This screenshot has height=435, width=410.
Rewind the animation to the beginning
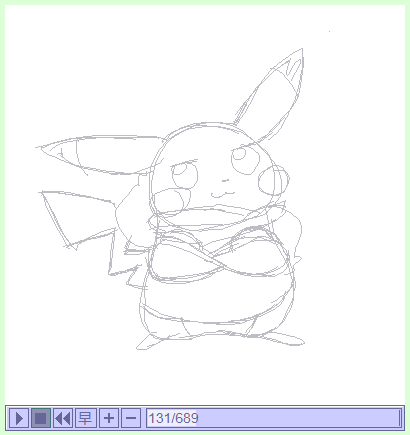pyautogui.click(x=63, y=418)
